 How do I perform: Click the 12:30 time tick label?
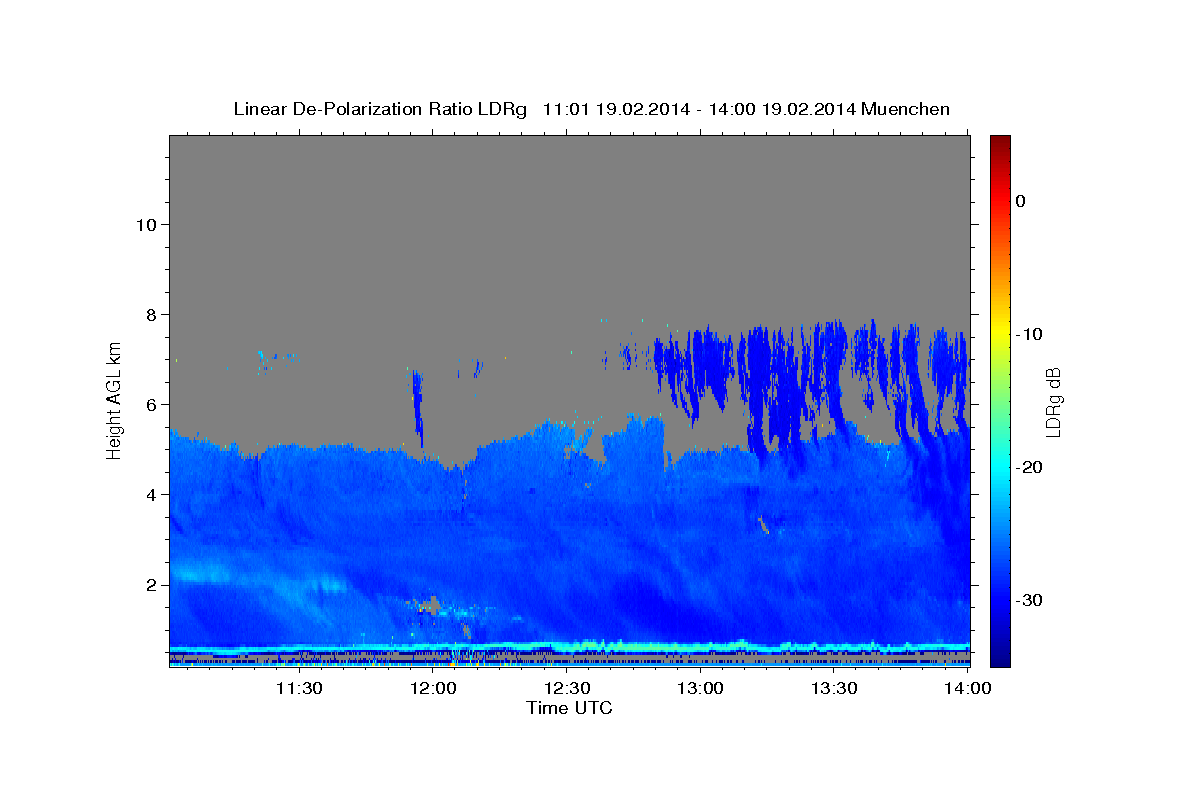(x=566, y=688)
